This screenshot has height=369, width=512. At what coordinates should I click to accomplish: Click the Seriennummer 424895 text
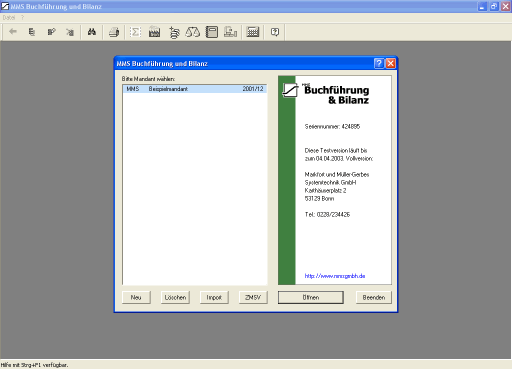click(x=332, y=127)
